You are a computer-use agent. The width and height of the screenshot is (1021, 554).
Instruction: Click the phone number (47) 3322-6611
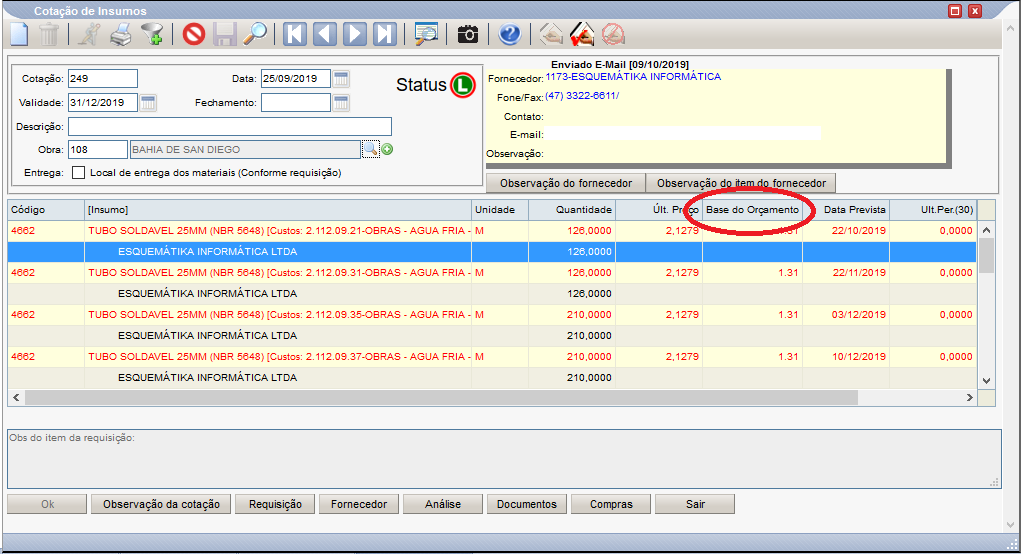pyautogui.click(x=581, y=96)
